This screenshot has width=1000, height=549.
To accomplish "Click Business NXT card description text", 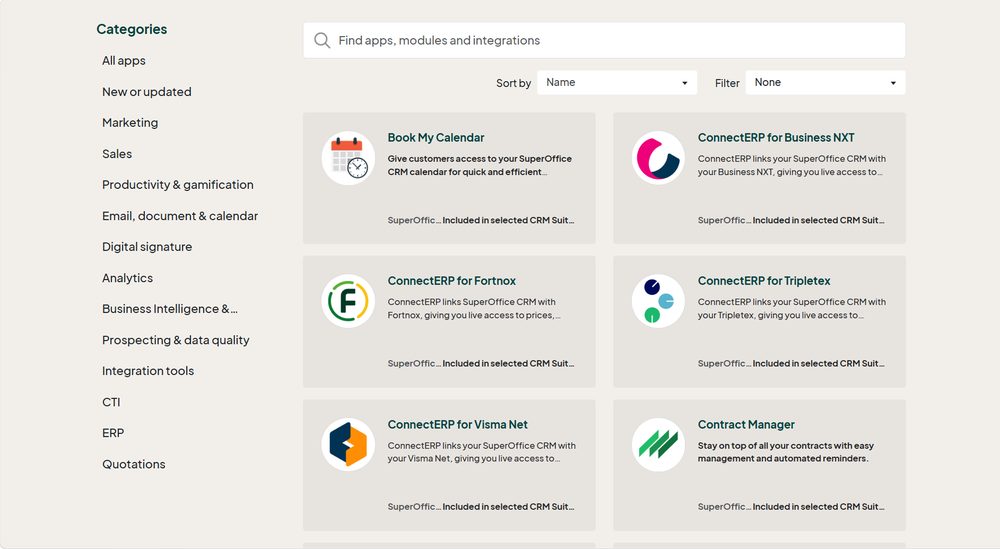I will coord(791,165).
